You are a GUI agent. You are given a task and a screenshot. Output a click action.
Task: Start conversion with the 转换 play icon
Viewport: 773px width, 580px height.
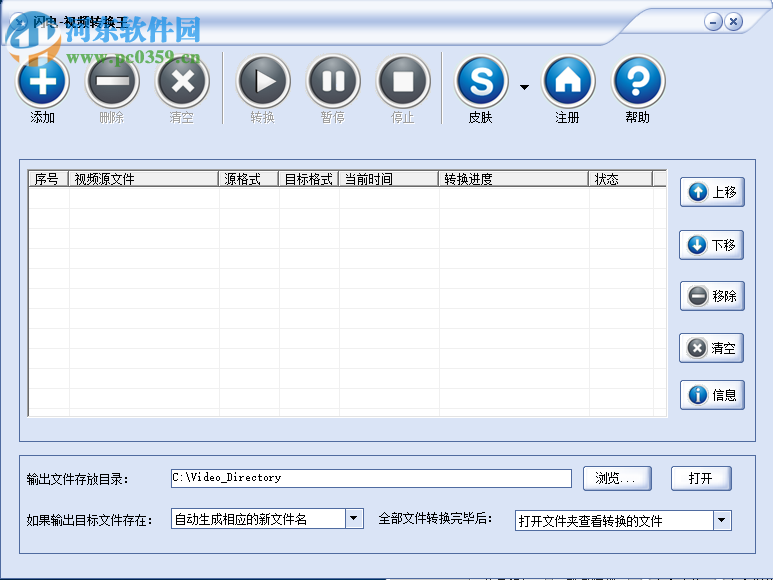point(263,81)
